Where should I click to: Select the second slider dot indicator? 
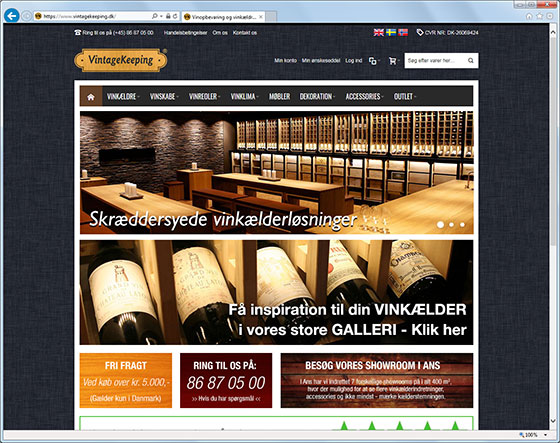click(x=451, y=225)
